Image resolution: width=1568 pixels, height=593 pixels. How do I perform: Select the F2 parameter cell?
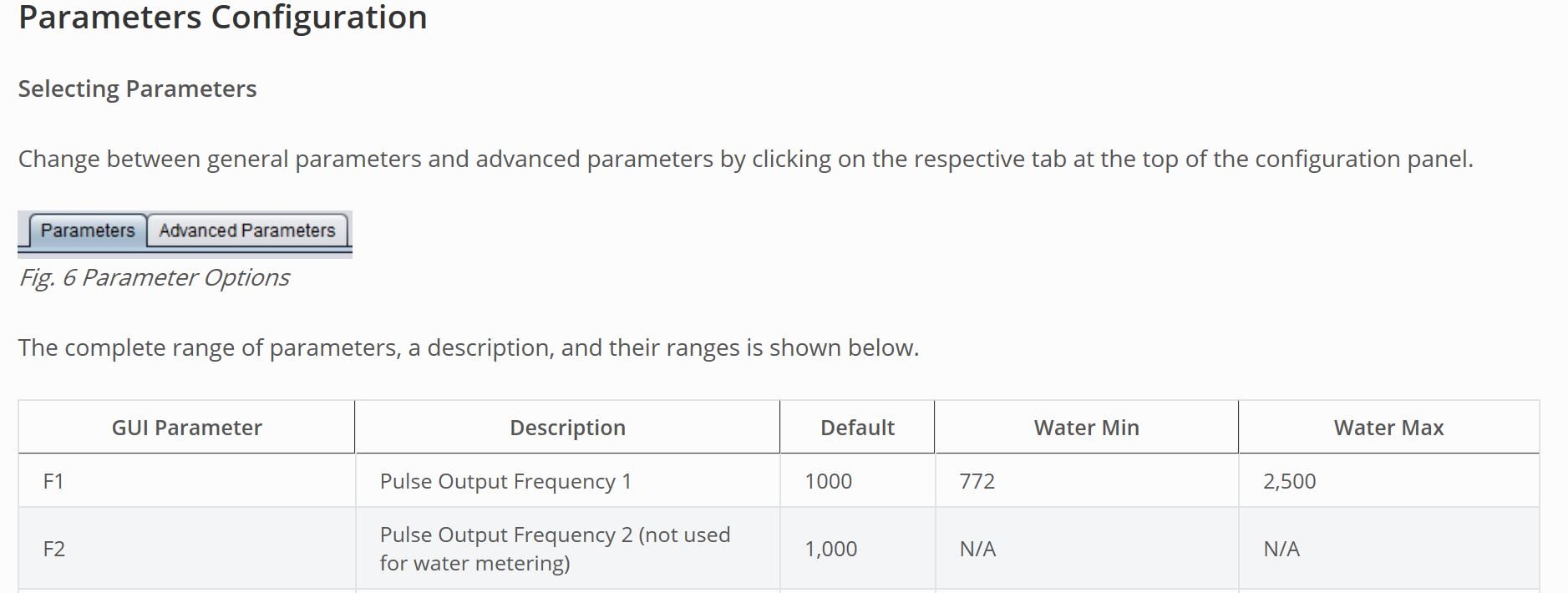pyautogui.click(x=53, y=549)
